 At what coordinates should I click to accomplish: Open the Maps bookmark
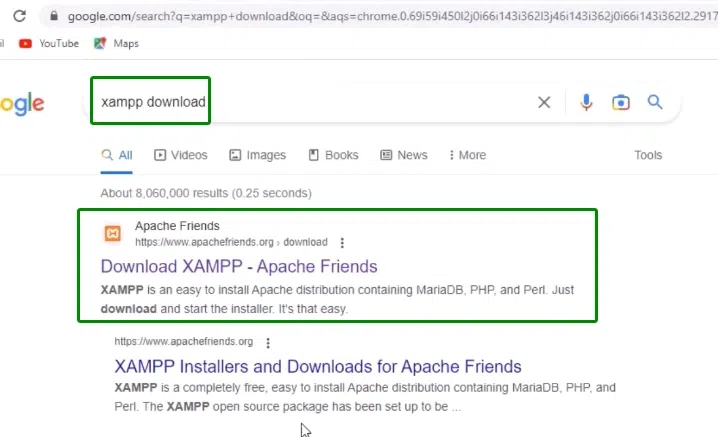click(116, 44)
